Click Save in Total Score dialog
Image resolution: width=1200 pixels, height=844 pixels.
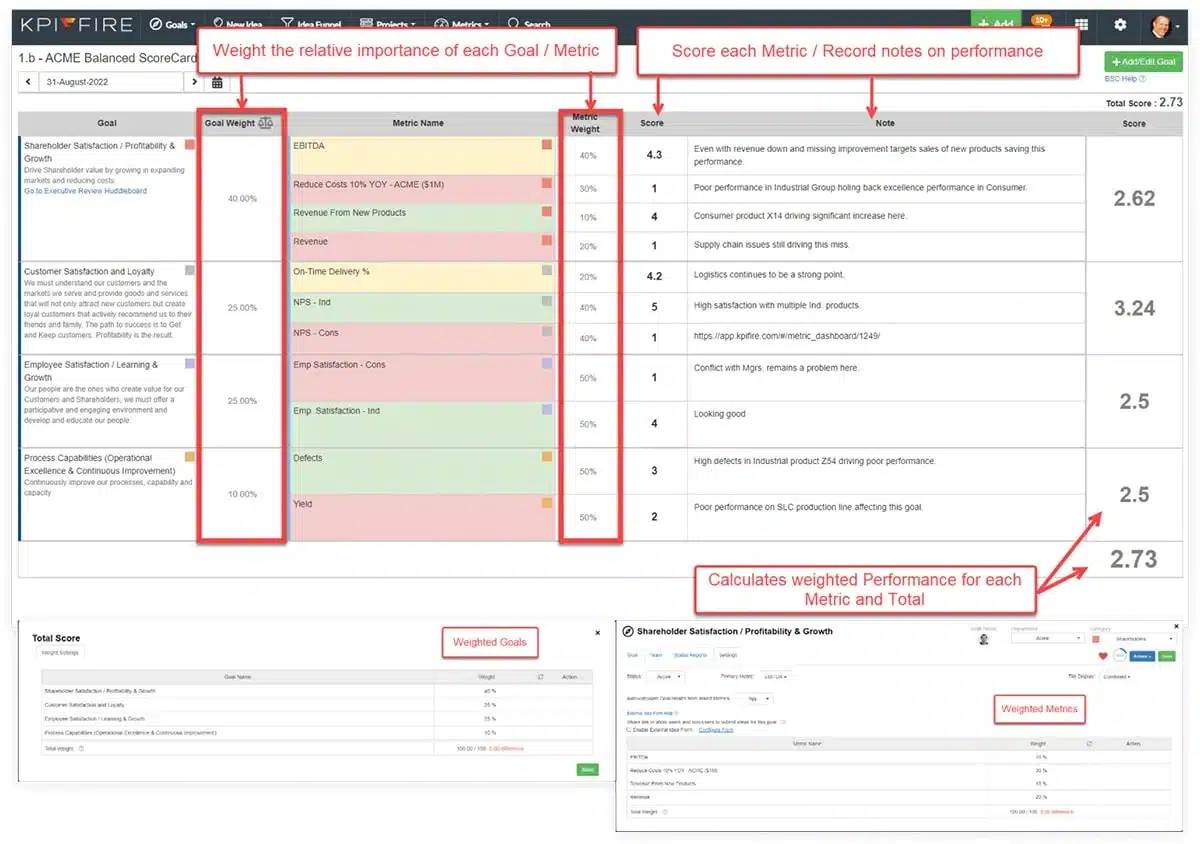pos(587,769)
